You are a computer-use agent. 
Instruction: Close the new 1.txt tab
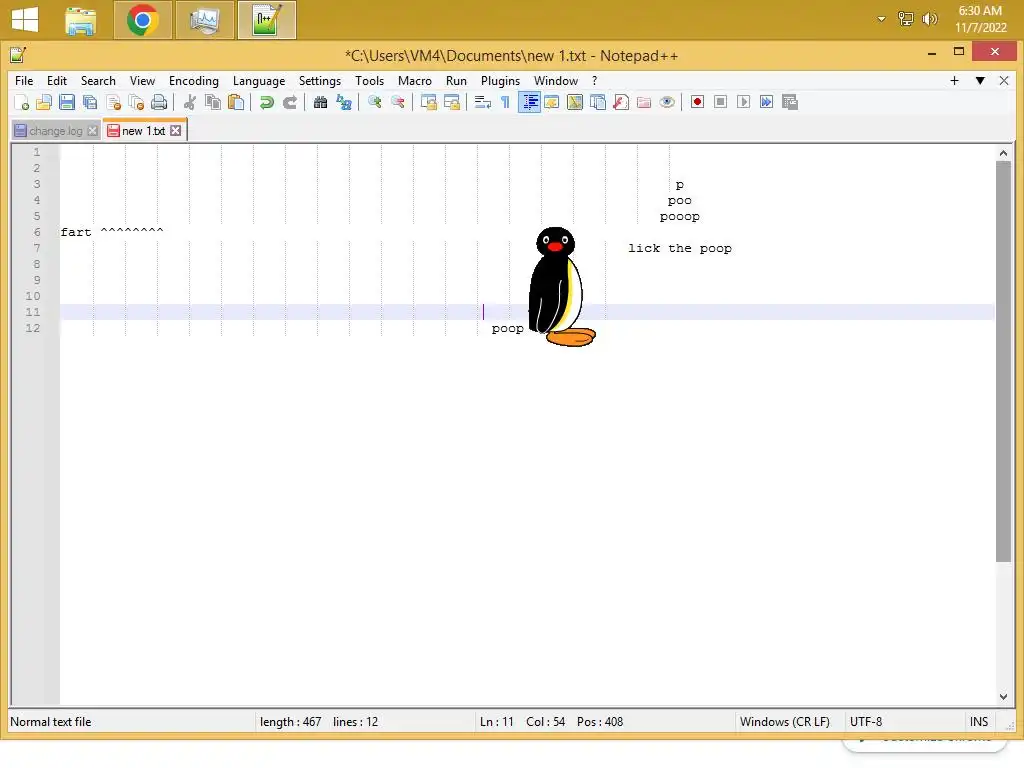point(176,131)
